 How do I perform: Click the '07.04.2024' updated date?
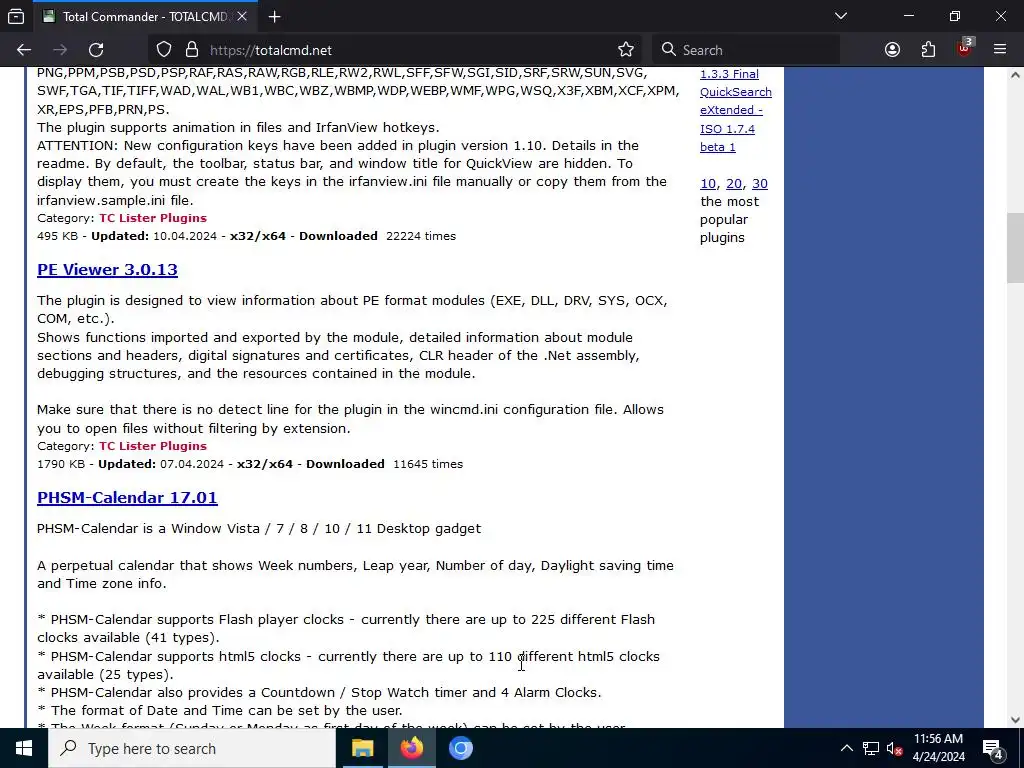[x=192, y=464]
